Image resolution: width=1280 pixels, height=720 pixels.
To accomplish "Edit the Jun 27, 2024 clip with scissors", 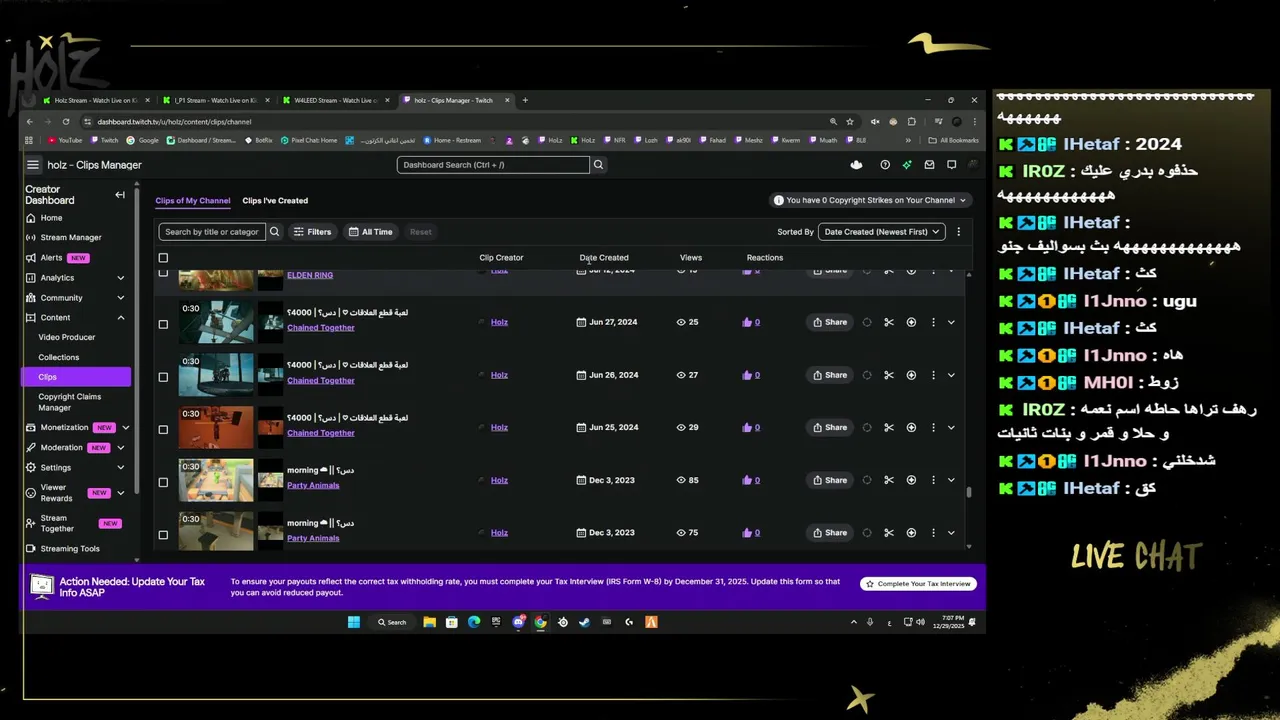I will click(x=888, y=322).
